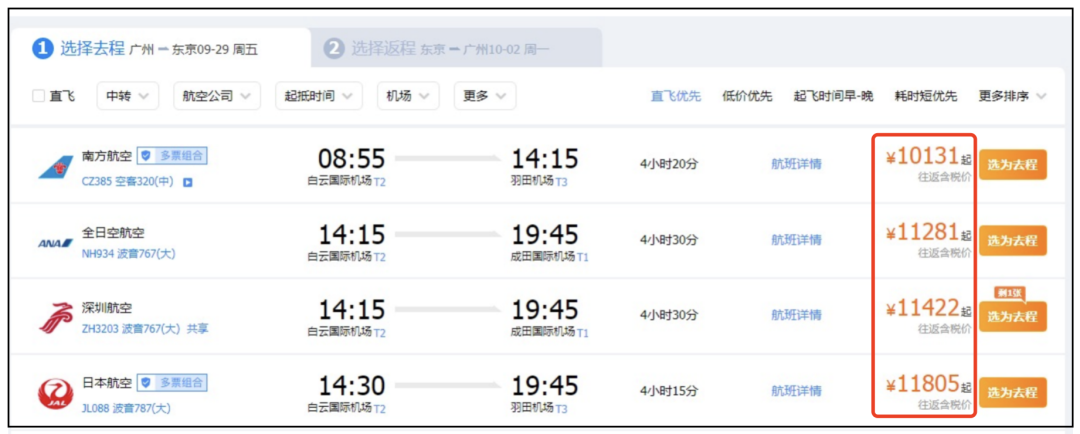Open the 中转 transfer dropdown
The height and width of the screenshot is (434, 1080).
click(x=128, y=96)
